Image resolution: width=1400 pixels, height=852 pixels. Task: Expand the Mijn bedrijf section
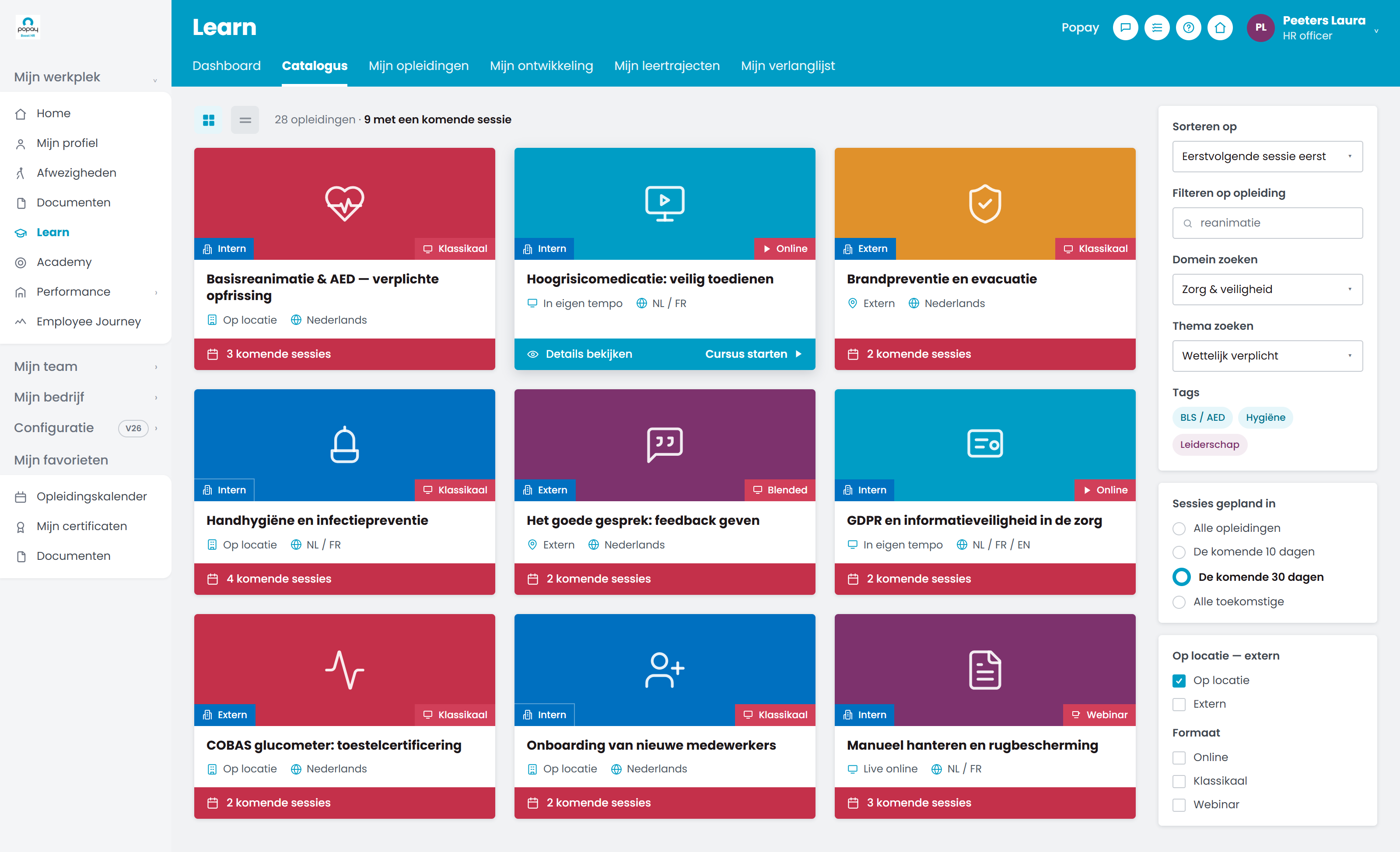pos(85,397)
